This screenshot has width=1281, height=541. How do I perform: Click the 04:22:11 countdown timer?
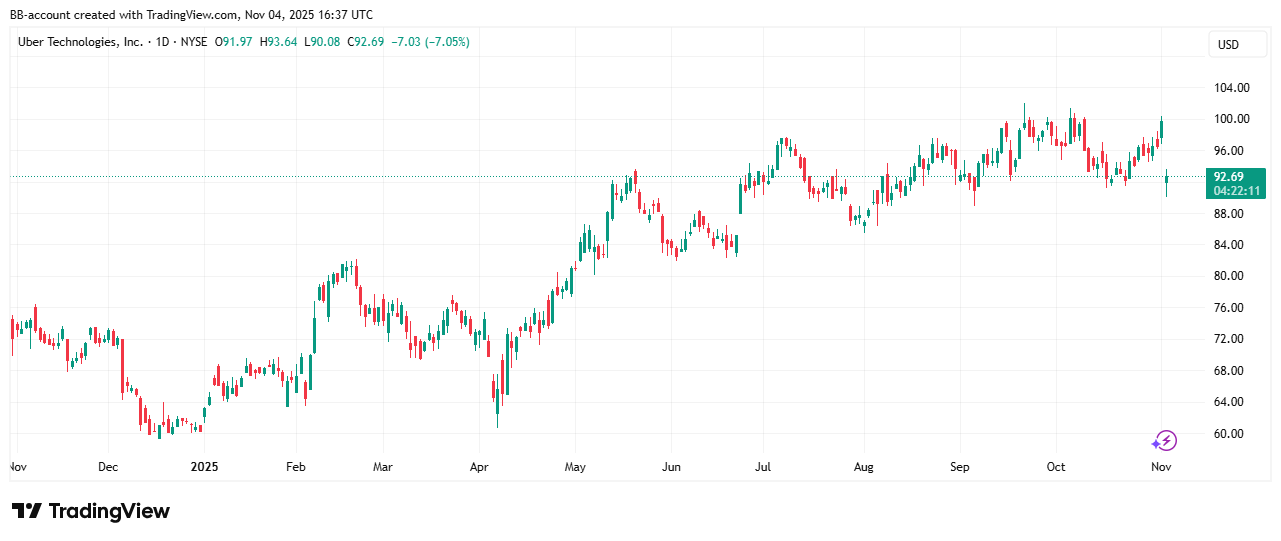coord(1235,190)
